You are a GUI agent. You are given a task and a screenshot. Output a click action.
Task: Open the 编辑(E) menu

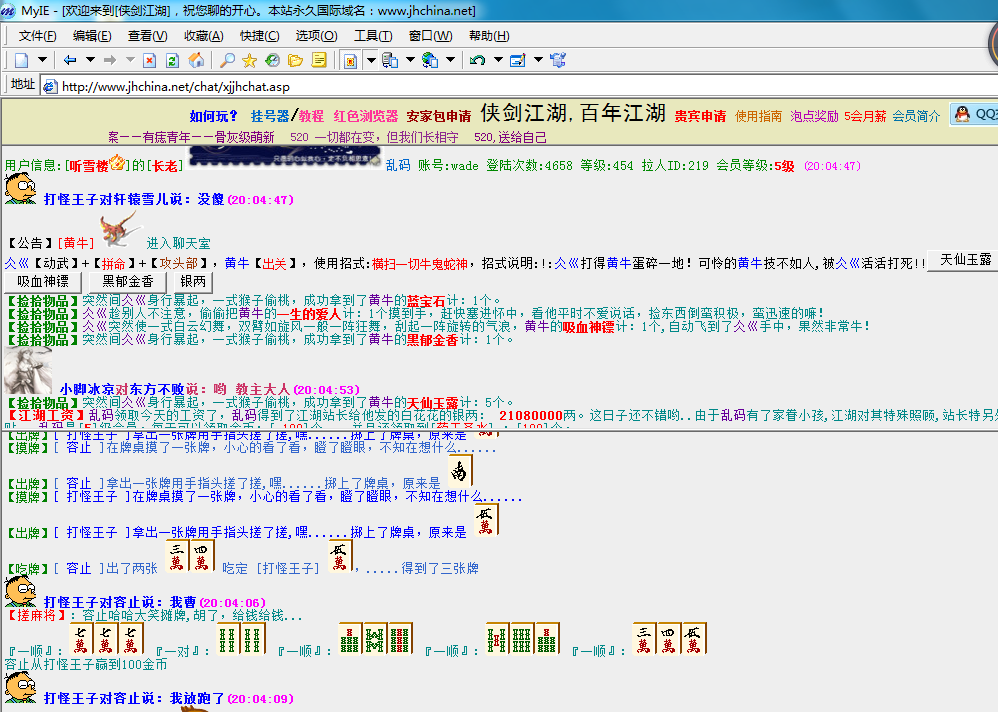pos(92,36)
